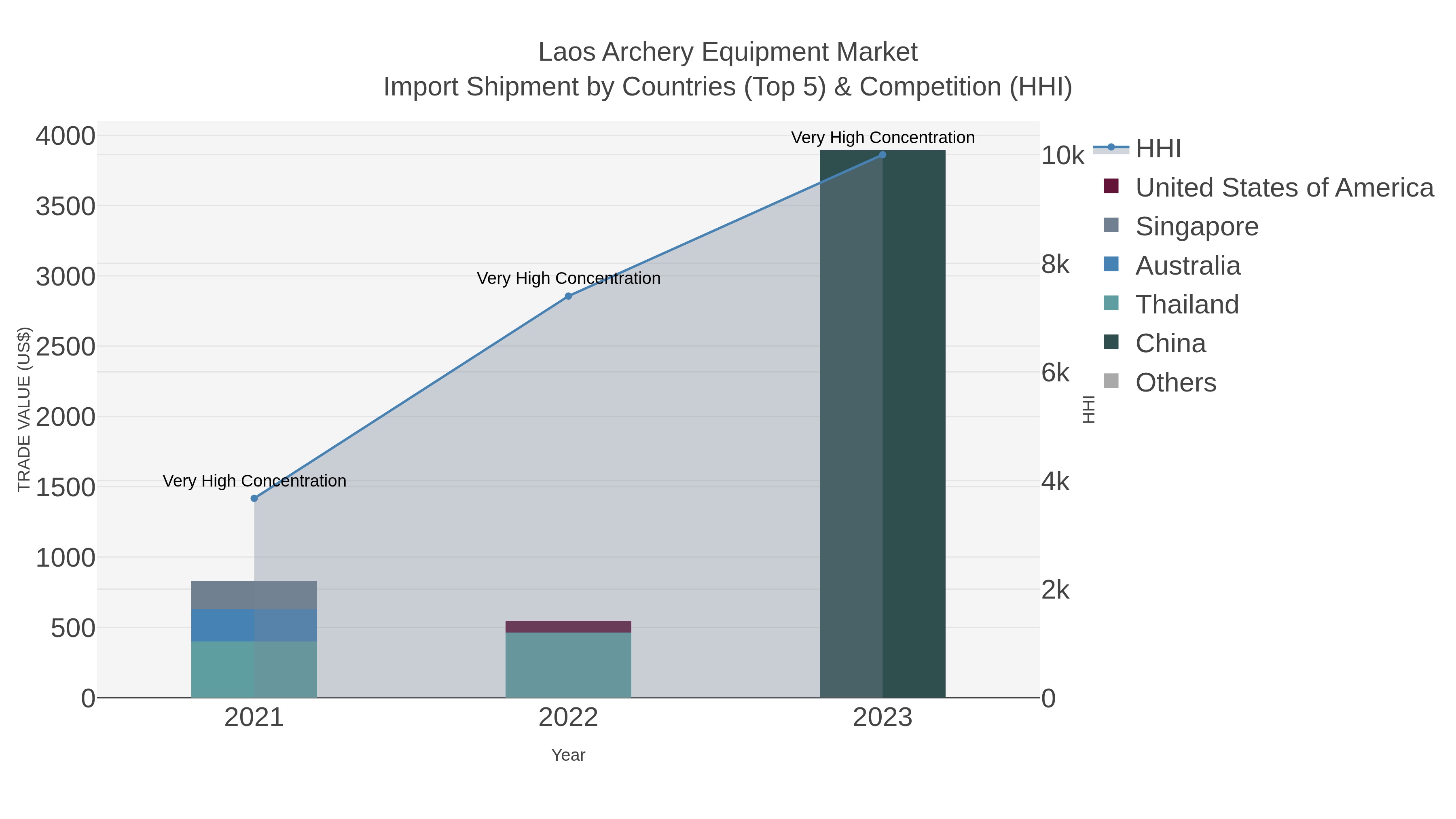Click the 6k right axis tick label
This screenshot has width=1456, height=819.
[x=1055, y=373]
